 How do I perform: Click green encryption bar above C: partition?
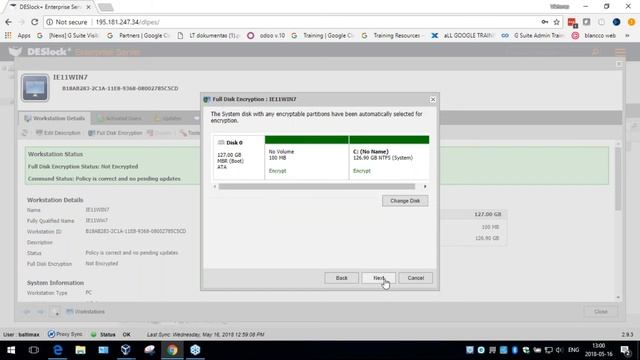coord(389,140)
